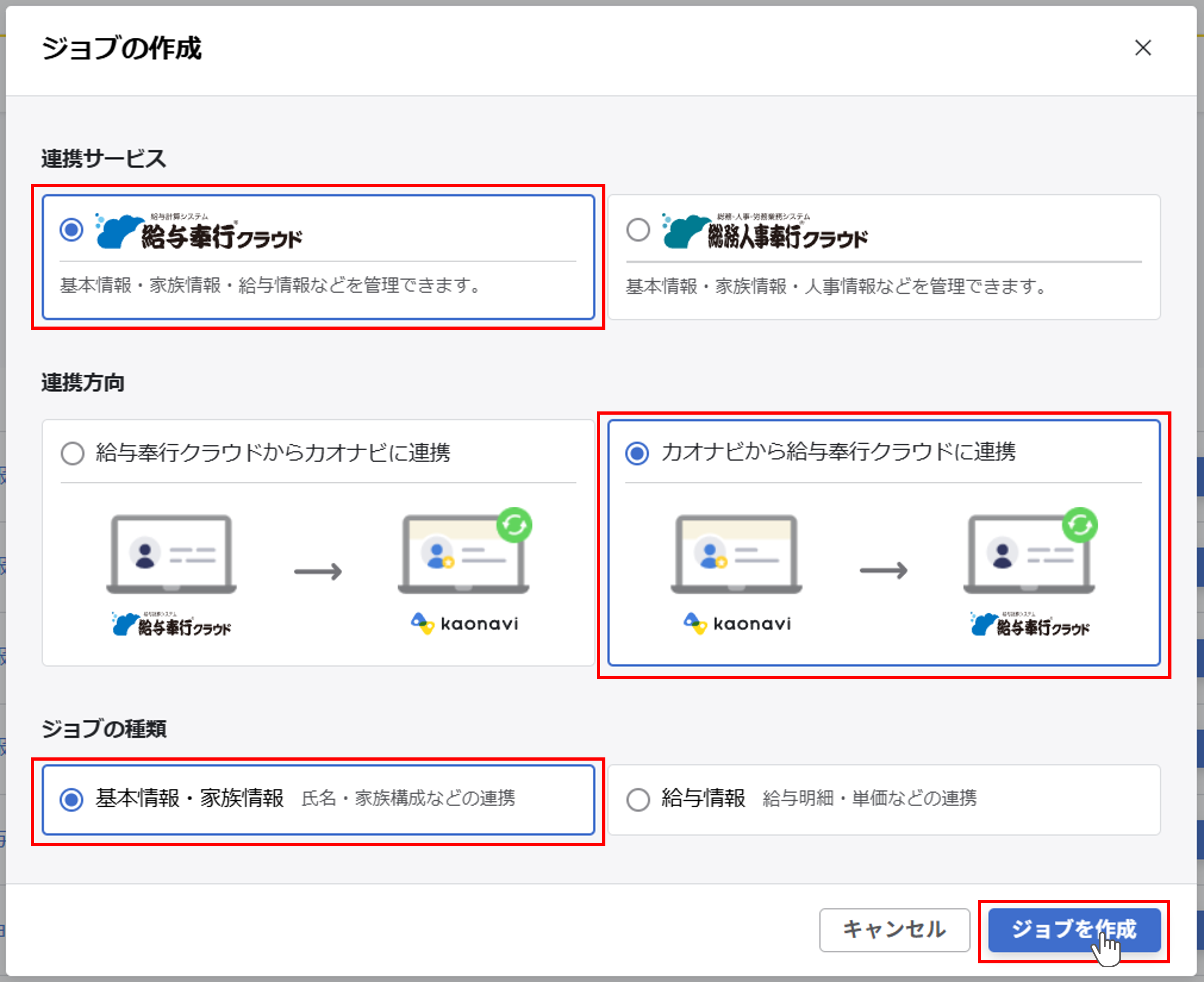
Task: Select 給与情報 job type radio
Action: click(x=638, y=799)
